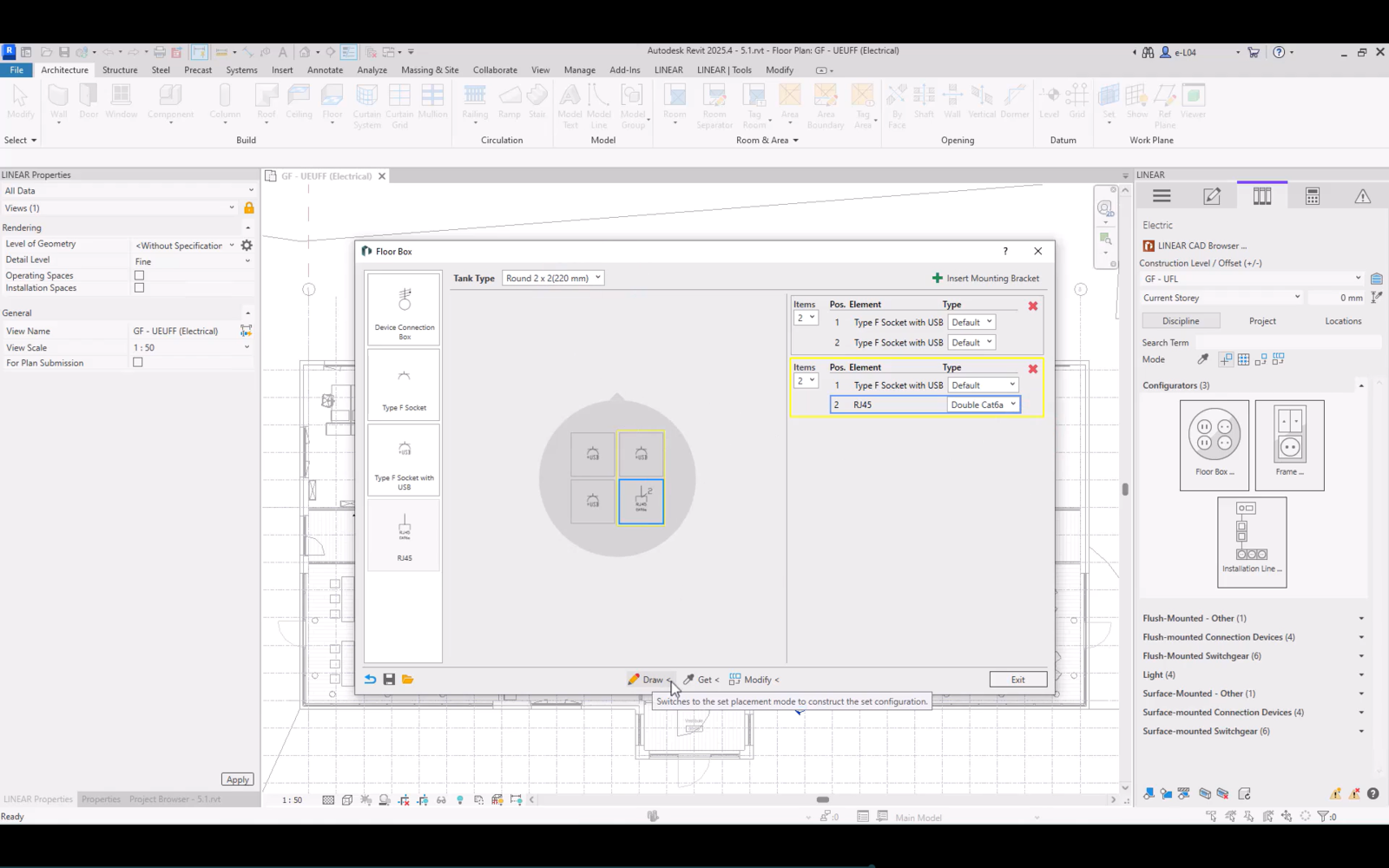Image resolution: width=1389 pixels, height=868 pixels.
Task: Expand the Light (4) category
Action: click(1360, 674)
